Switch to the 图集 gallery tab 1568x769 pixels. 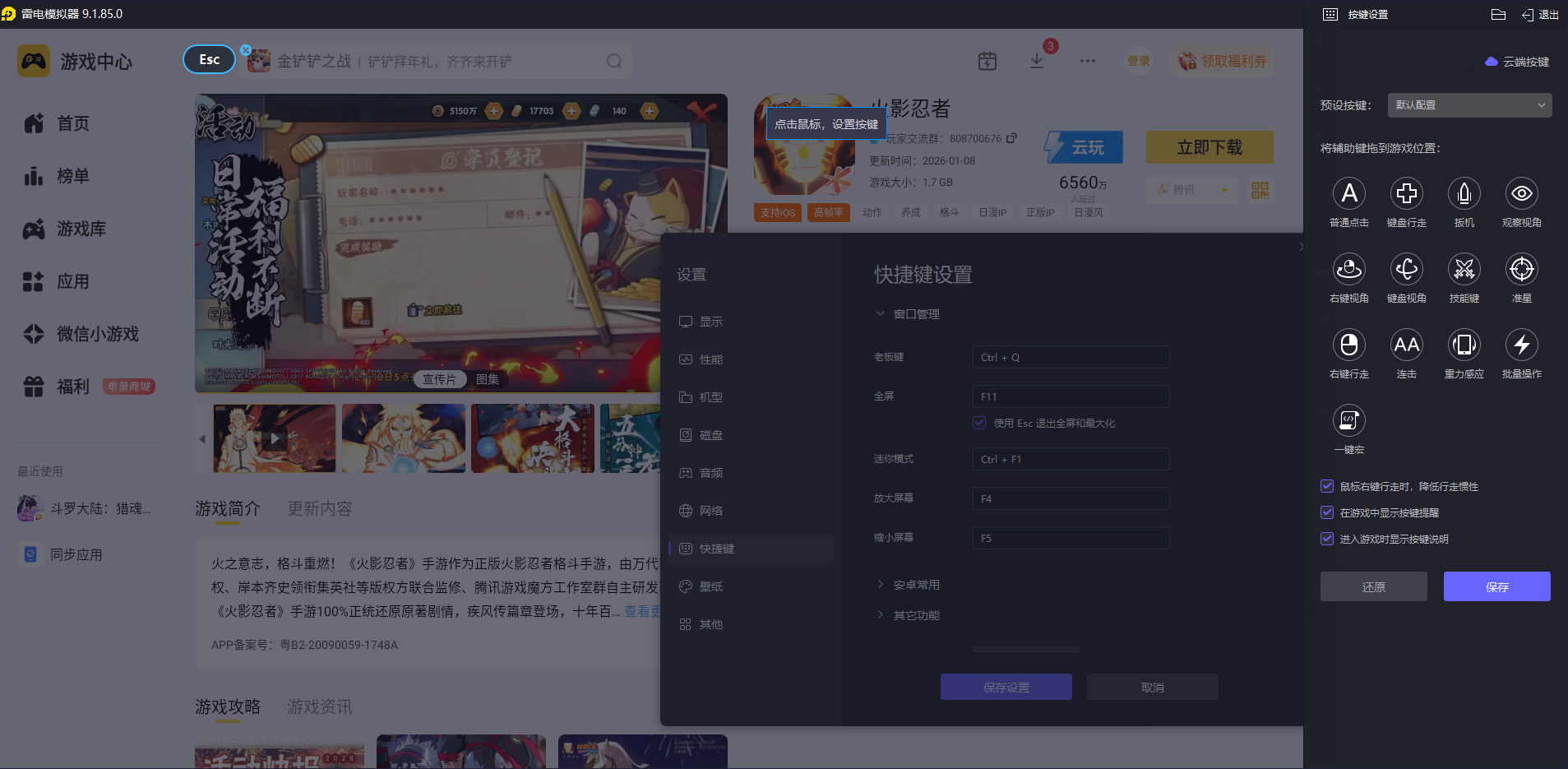point(488,379)
